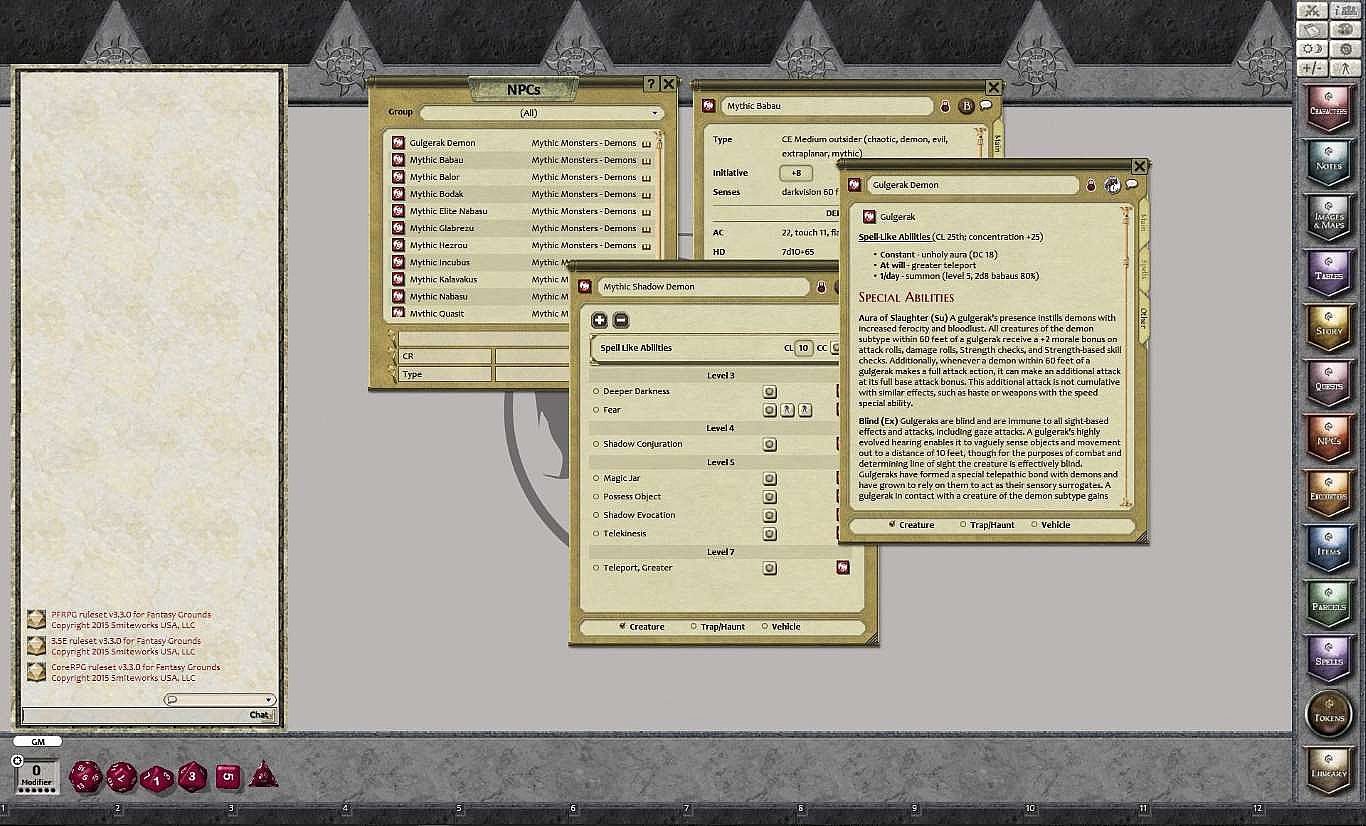
Task: Click the Modifier box in dice tray
Action: coord(37,774)
